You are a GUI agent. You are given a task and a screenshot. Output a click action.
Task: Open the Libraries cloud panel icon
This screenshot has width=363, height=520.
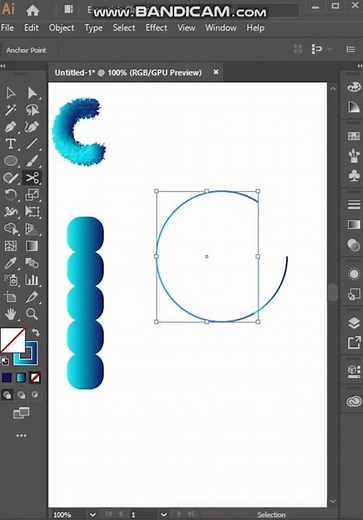(x=354, y=401)
